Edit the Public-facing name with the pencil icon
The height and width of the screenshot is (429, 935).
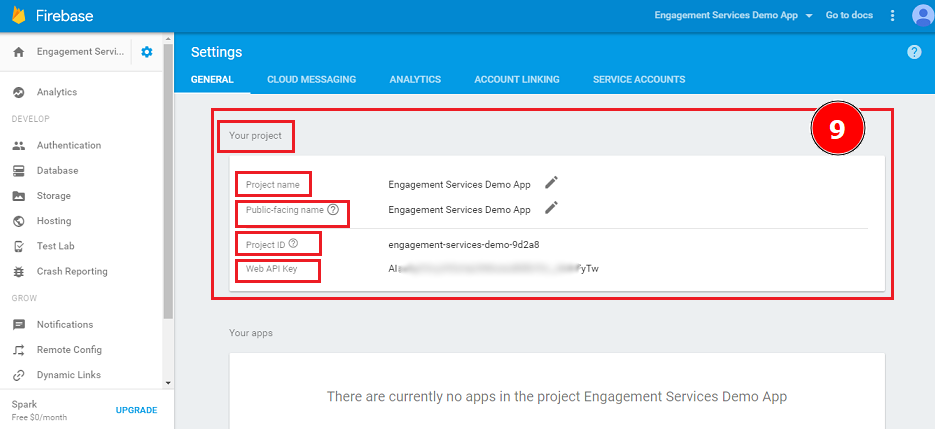pyautogui.click(x=552, y=208)
